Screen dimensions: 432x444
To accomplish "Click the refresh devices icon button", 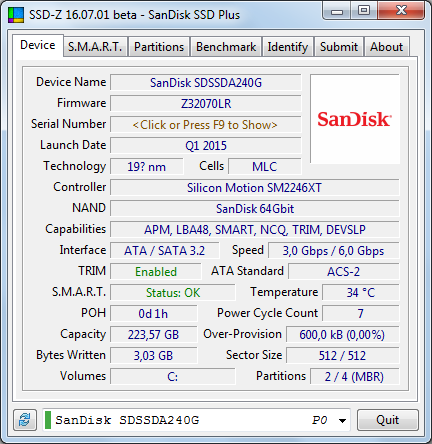I will pos(25,420).
